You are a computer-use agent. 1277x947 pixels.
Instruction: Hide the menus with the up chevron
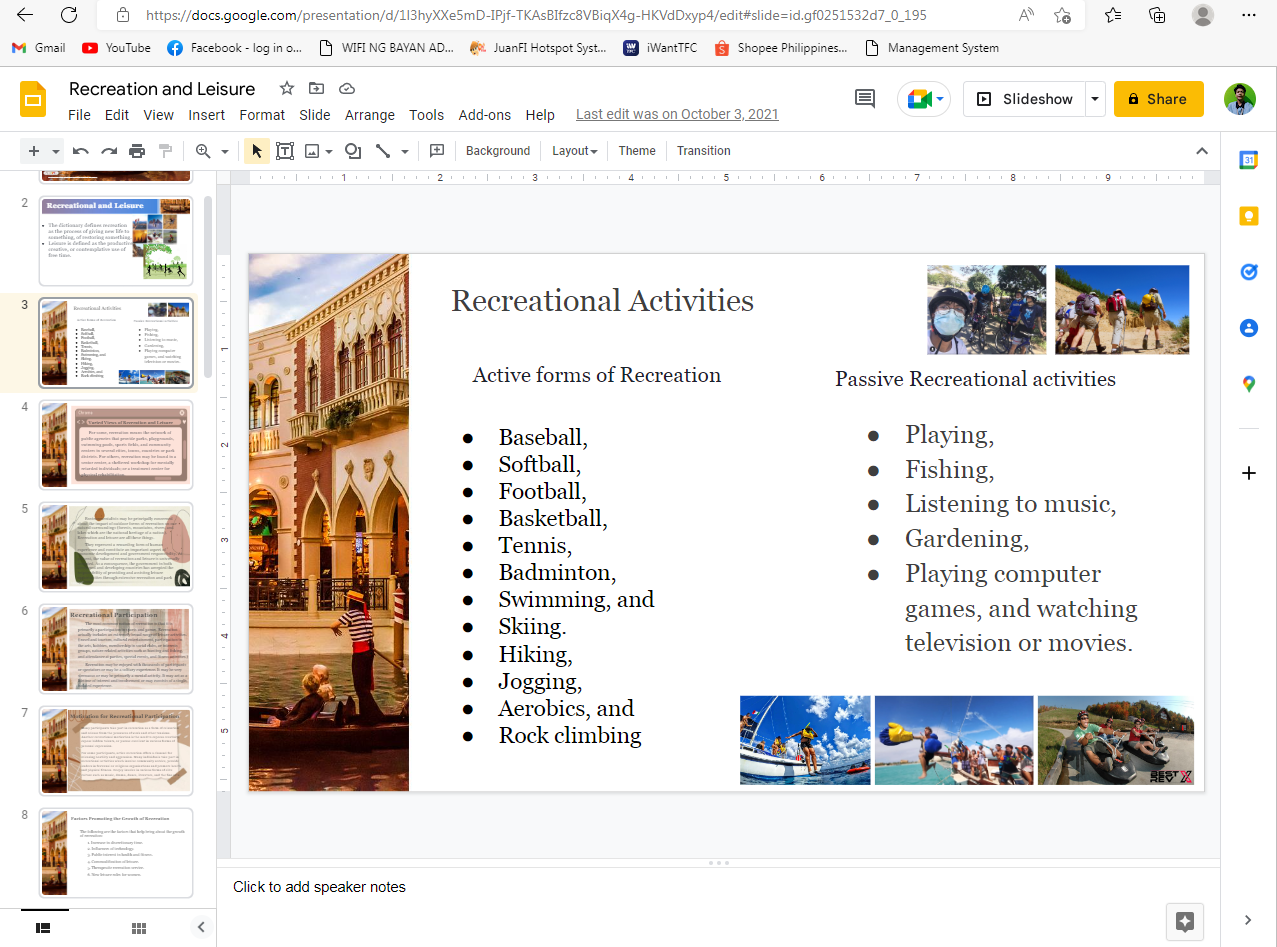pyautogui.click(x=1202, y=151)
